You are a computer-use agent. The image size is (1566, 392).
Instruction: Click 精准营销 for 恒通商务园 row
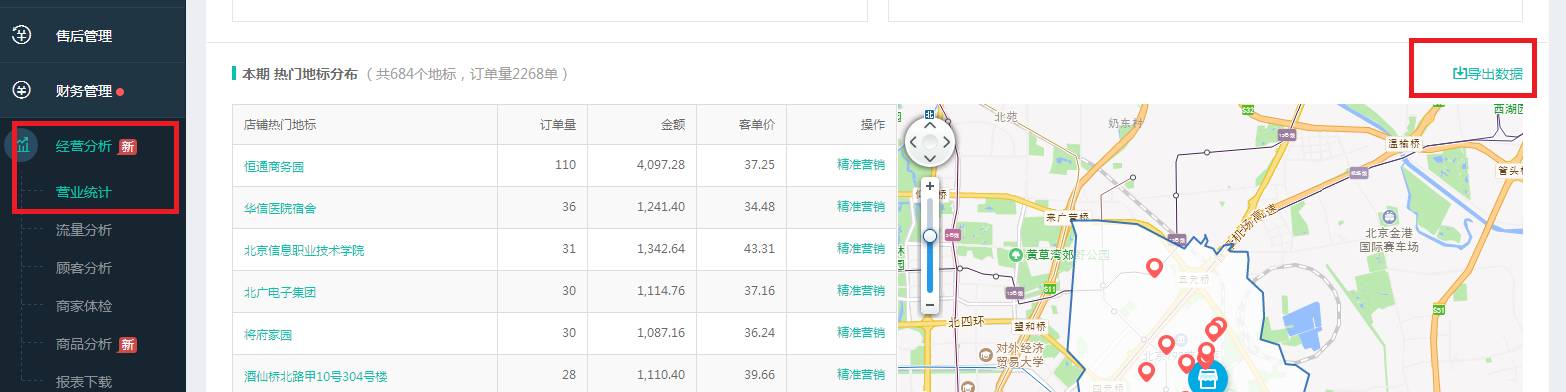click(x=861, y=164)
